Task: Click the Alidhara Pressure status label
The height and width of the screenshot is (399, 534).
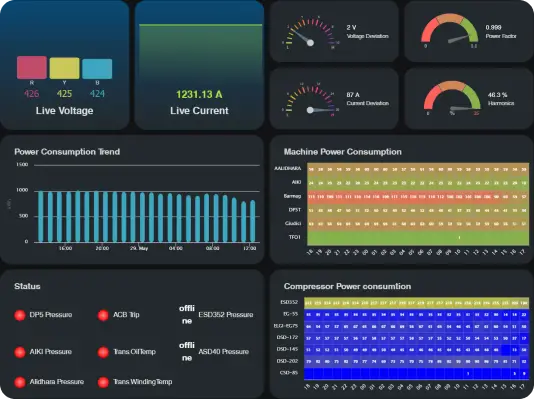Action: pos(57,382)
